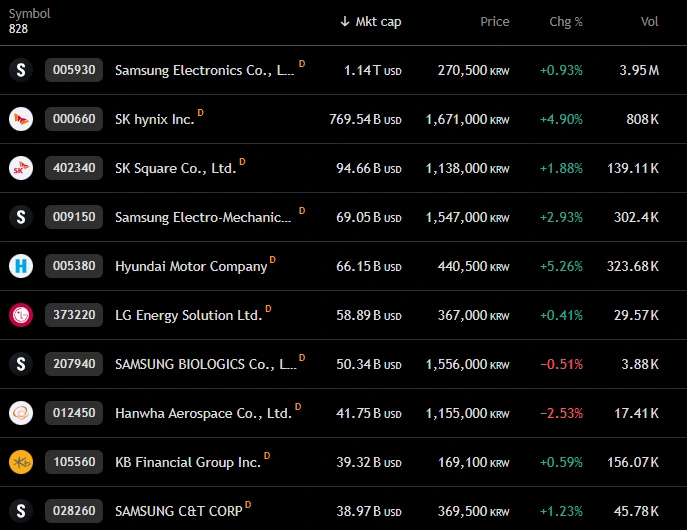687x530 pixels.
Task: Open ticker 000660 symbol badge
Action: [x=74, y=119]
